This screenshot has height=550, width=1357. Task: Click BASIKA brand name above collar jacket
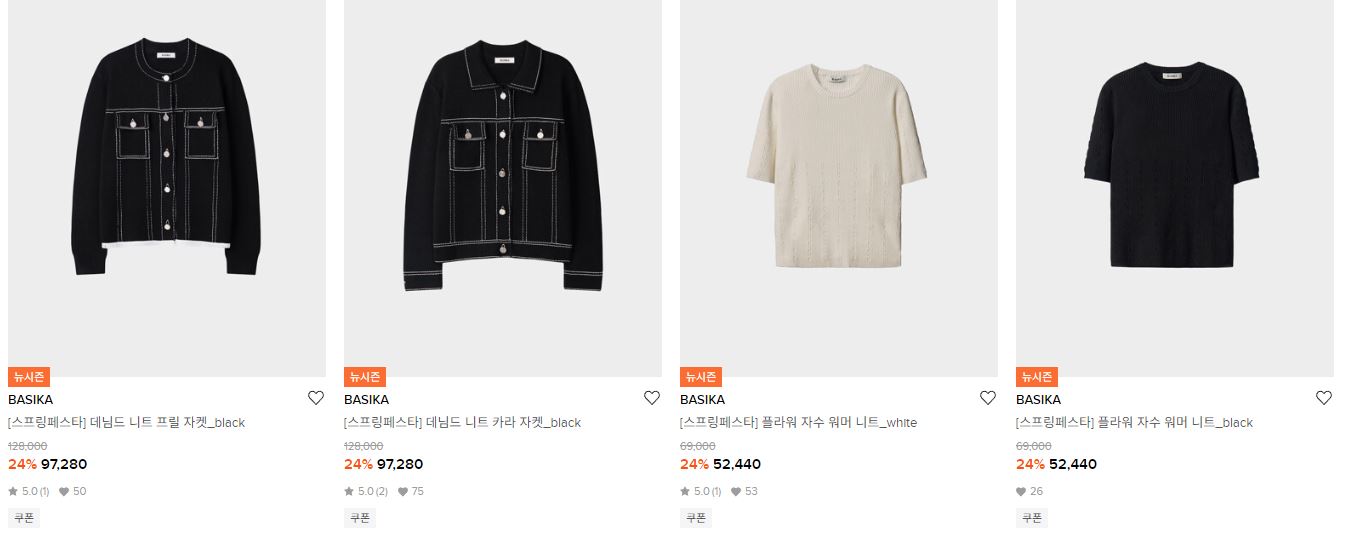click(366, 400)
